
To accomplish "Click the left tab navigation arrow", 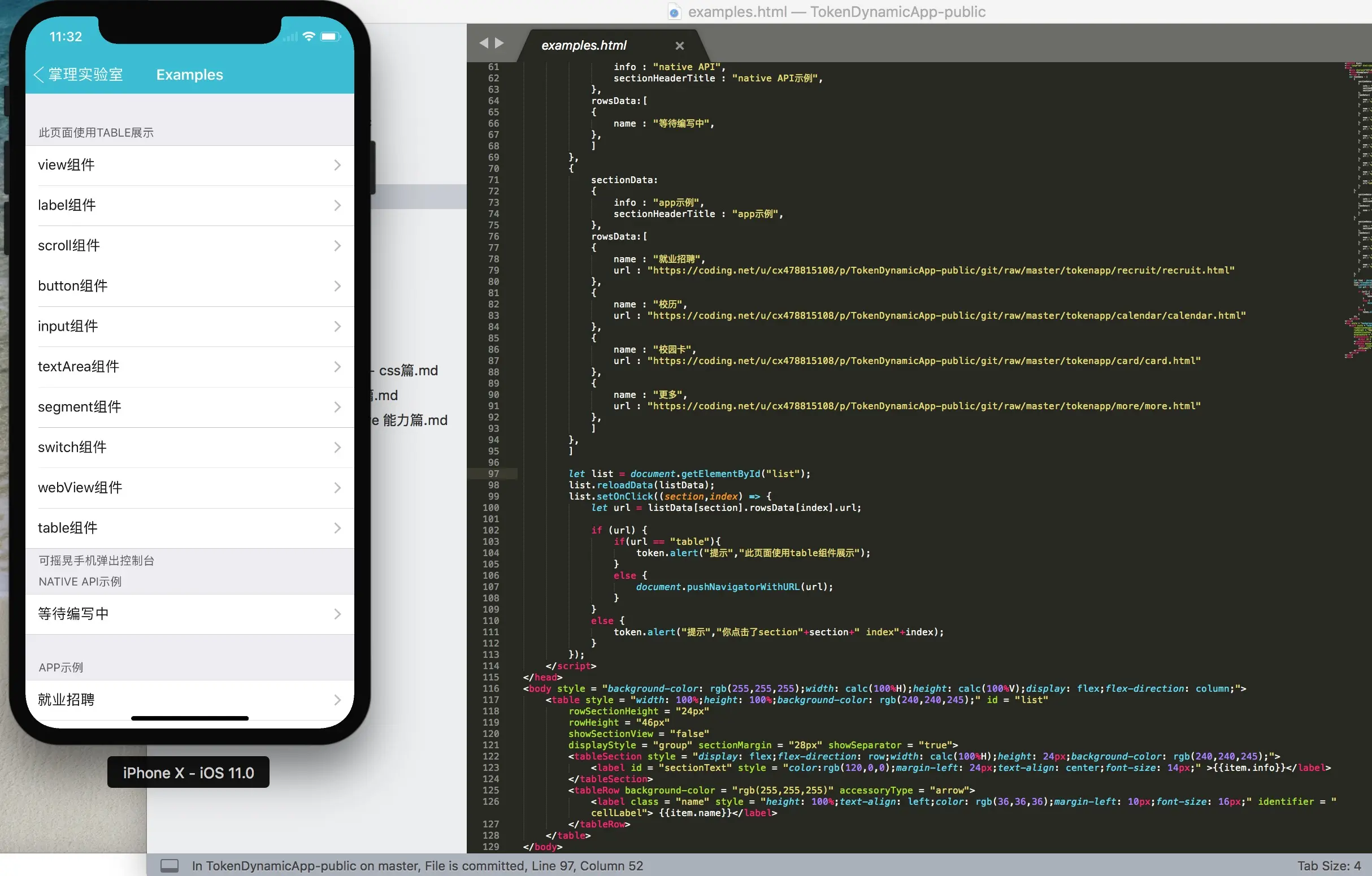I will tap(484, 44).
